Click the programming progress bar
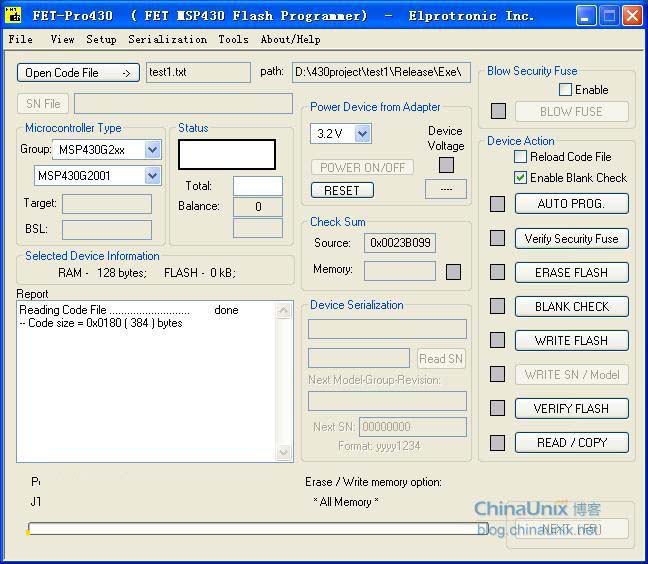This screenshot has height=564, width=648. tap(258, 528)
